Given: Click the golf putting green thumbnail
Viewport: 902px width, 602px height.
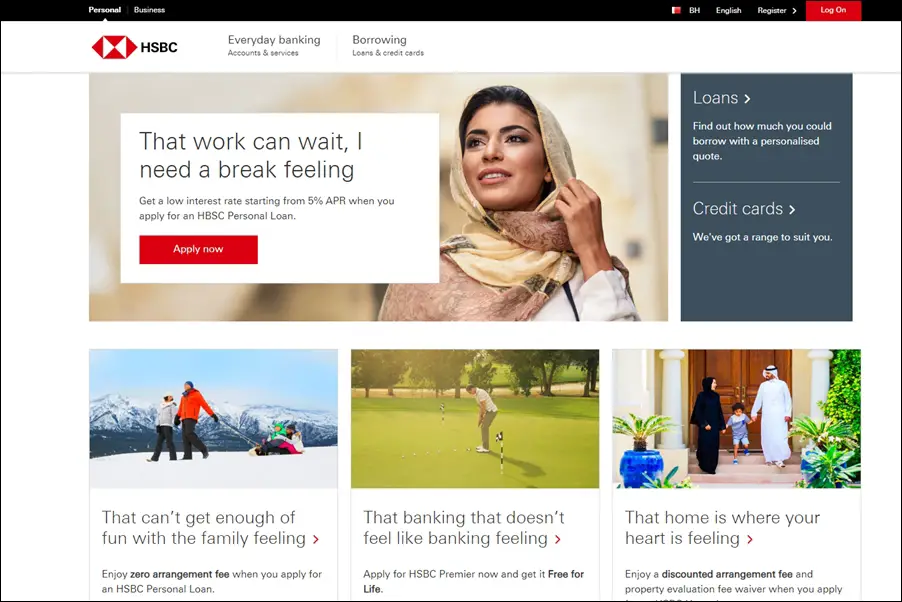Looking at the screenshot, I should (x=475, y=418).
